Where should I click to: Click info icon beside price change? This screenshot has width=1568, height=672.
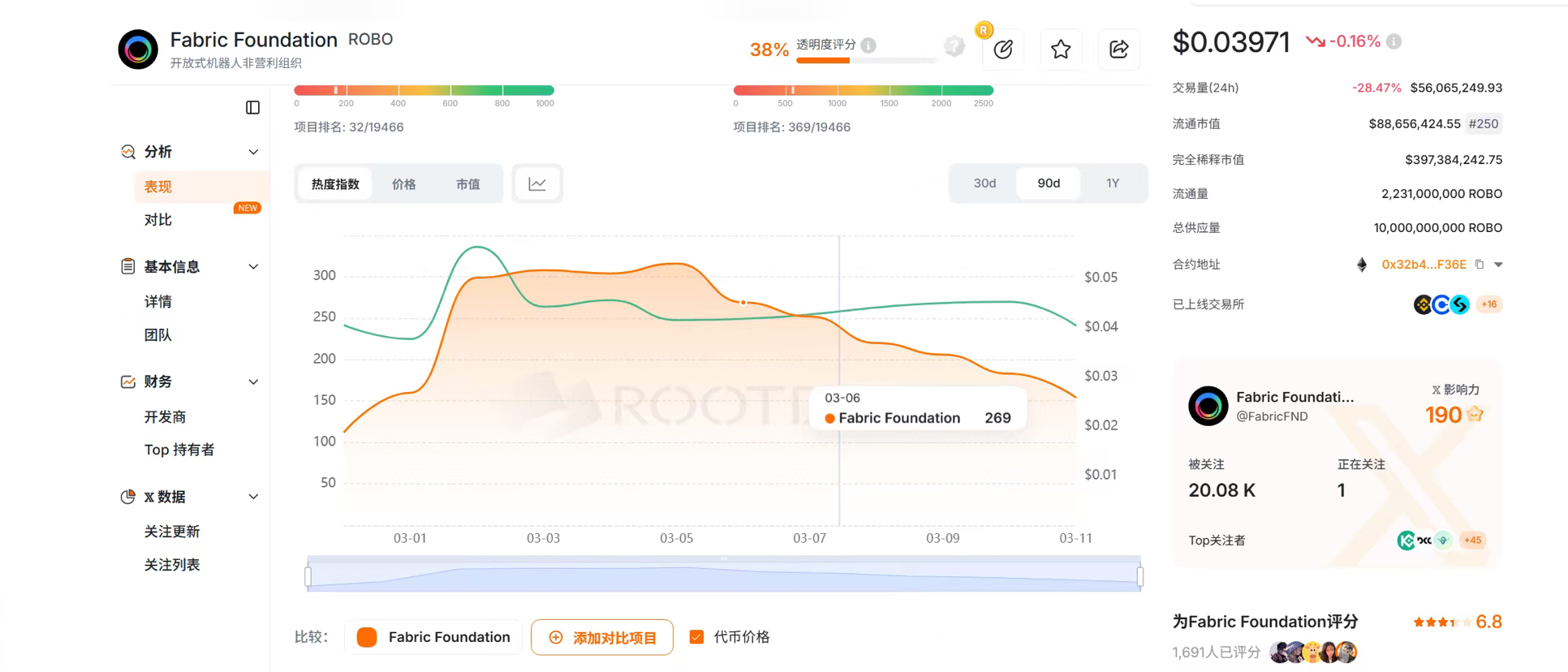coord(1394,41)
